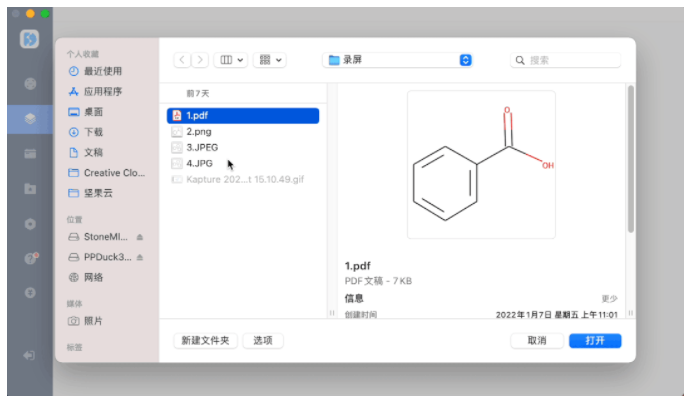Eject the StoneMI volume

click(140, 237)
